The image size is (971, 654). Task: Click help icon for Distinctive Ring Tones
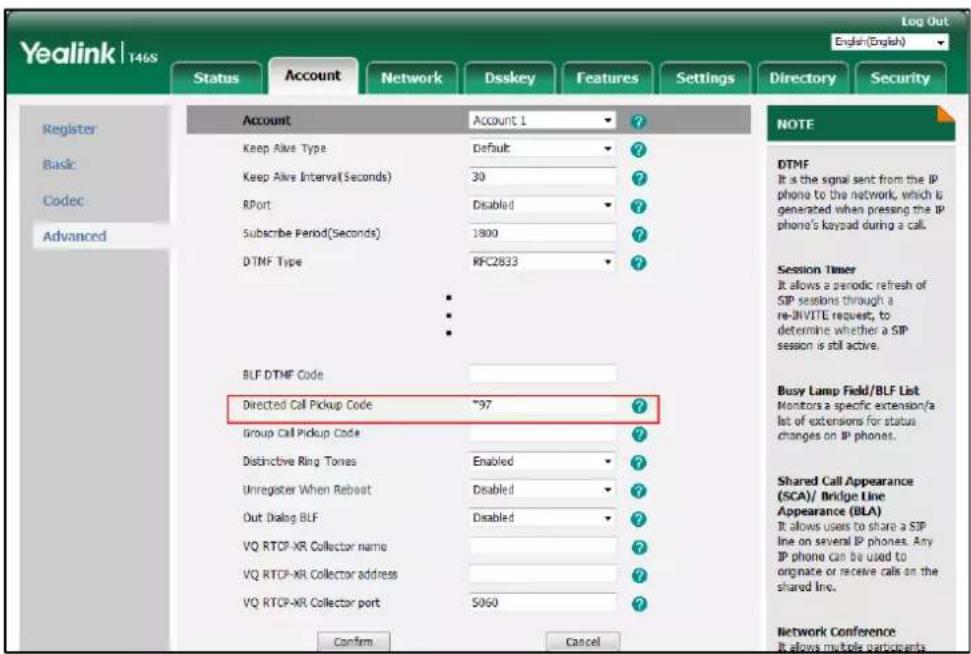[638, 463]
